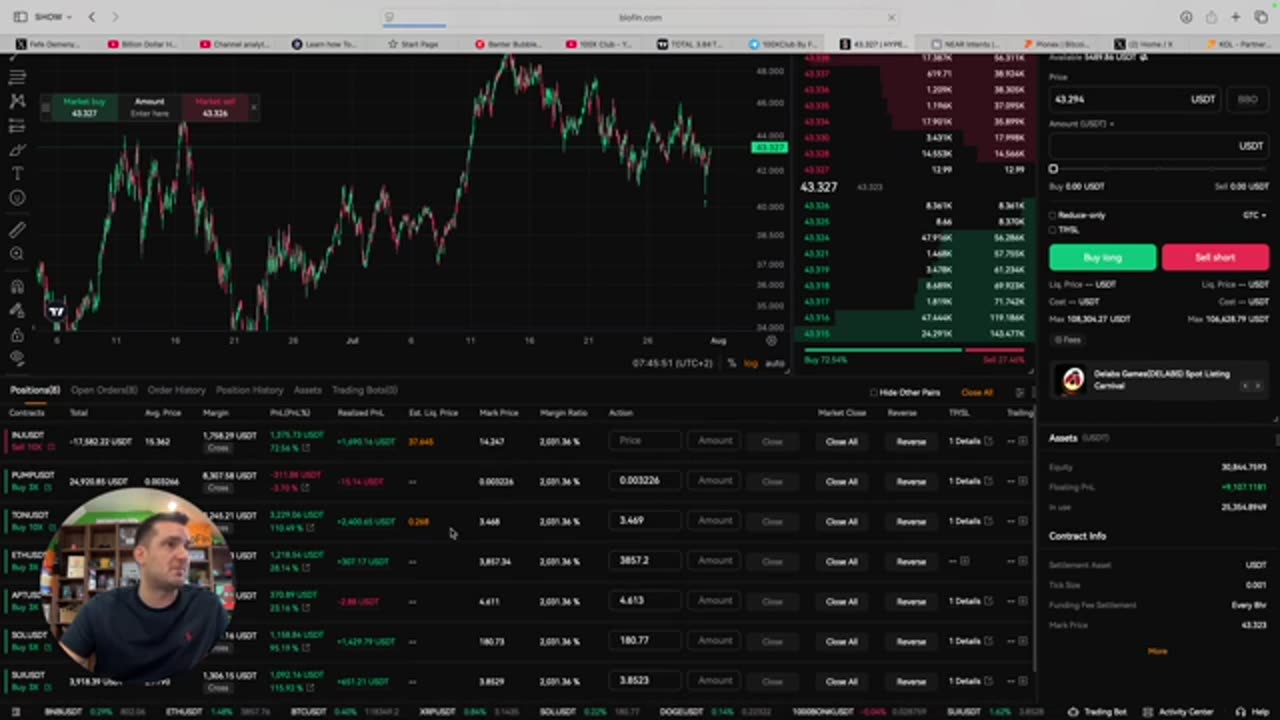The width and height of the screenshot is (1280, 720).
Task: Click Market sell quick button
Action: pos(215,107)
